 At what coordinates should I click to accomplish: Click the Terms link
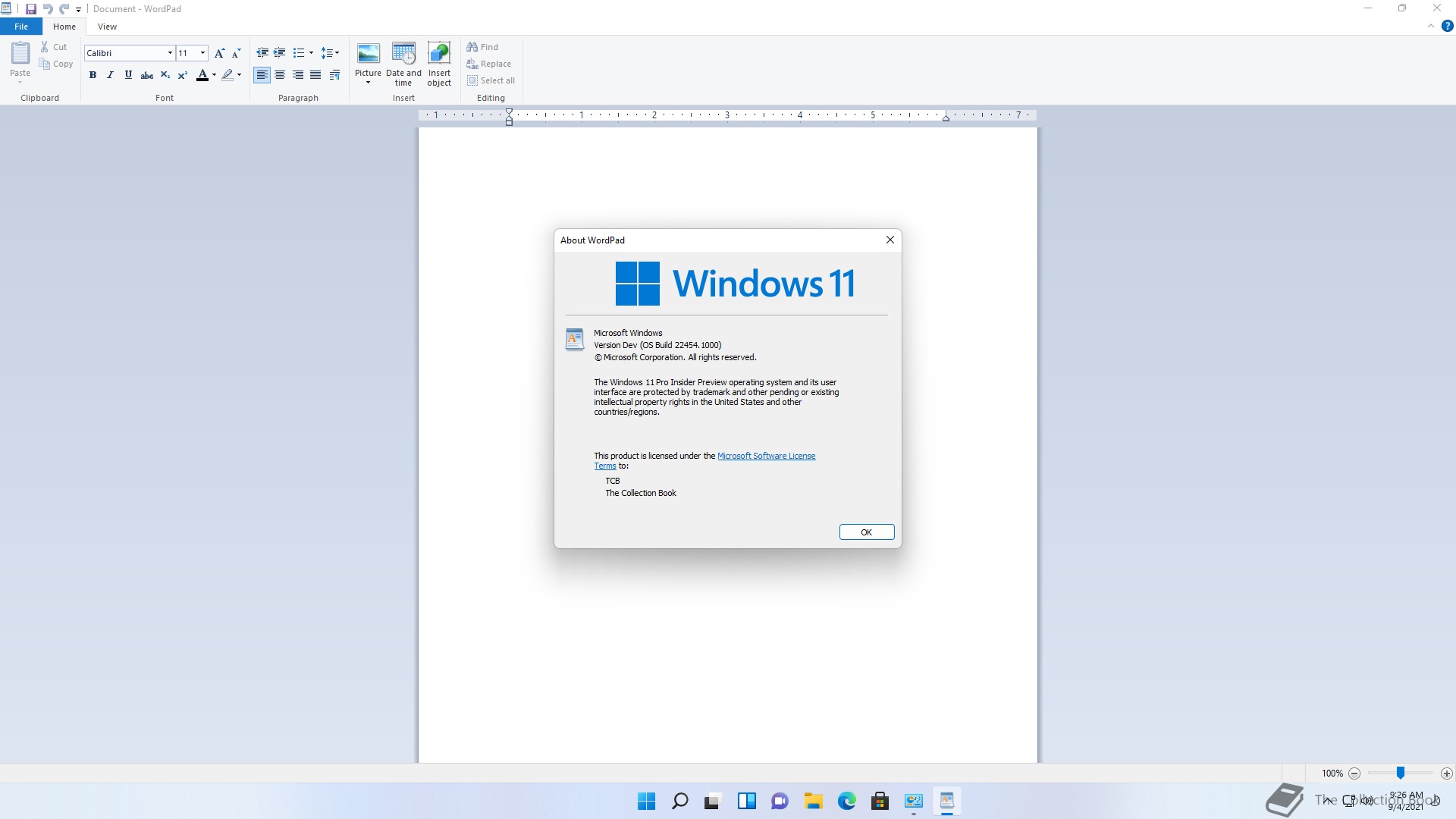click(x=605, y=466)
